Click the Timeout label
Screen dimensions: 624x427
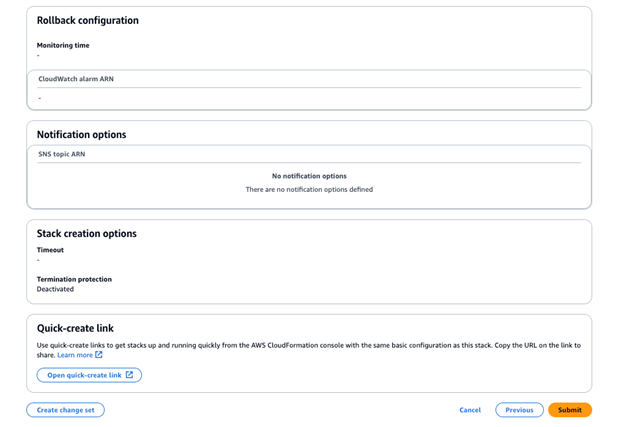click(50, 250)
